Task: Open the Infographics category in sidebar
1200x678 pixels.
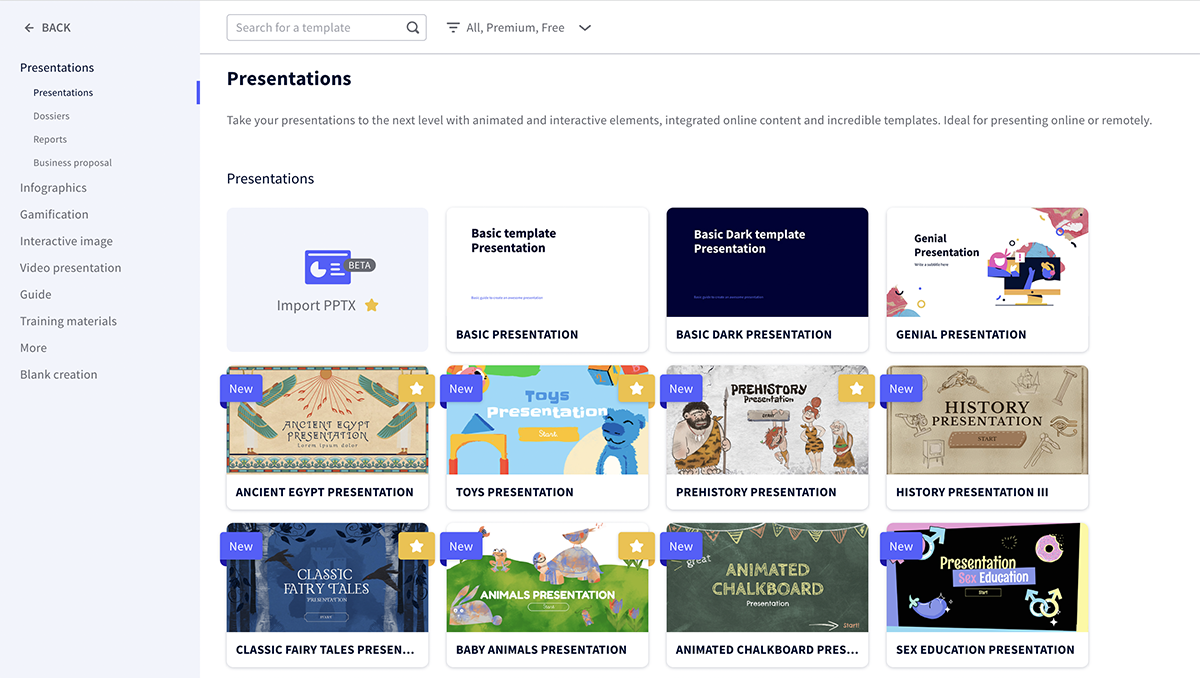Action: [x=53, y=188]
